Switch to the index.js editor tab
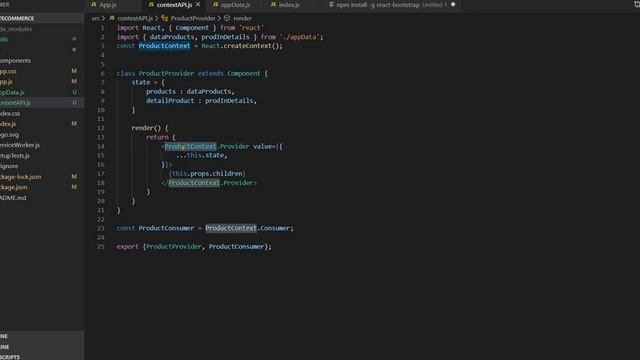Image resolution: width=640 pixels, height=360 pixels. [x=289, y=5]
